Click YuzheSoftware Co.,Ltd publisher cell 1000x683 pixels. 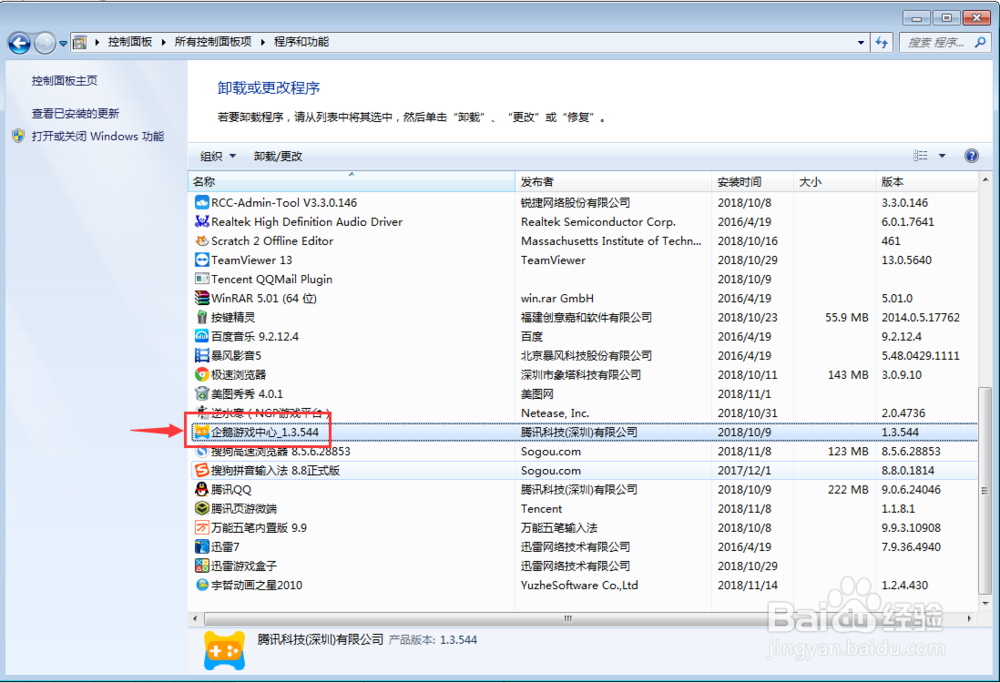click(579, 585)
